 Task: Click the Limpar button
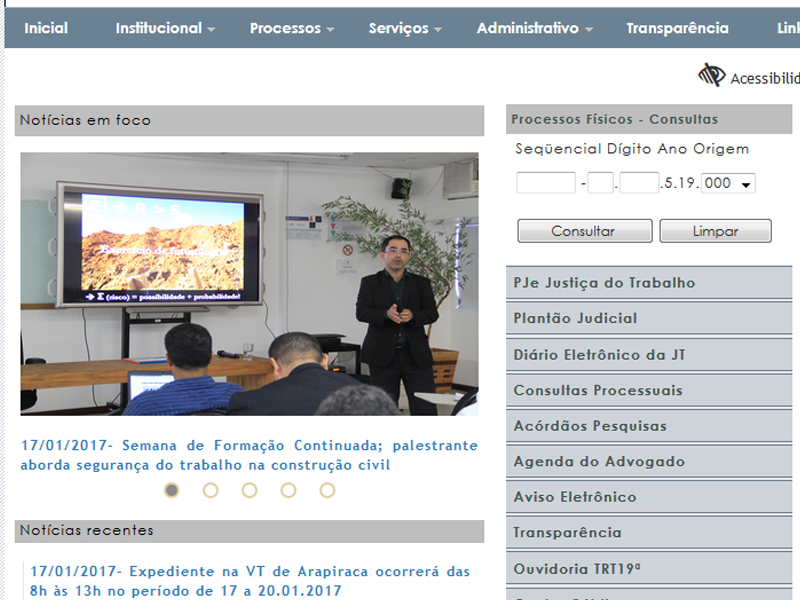coord(715,231)
